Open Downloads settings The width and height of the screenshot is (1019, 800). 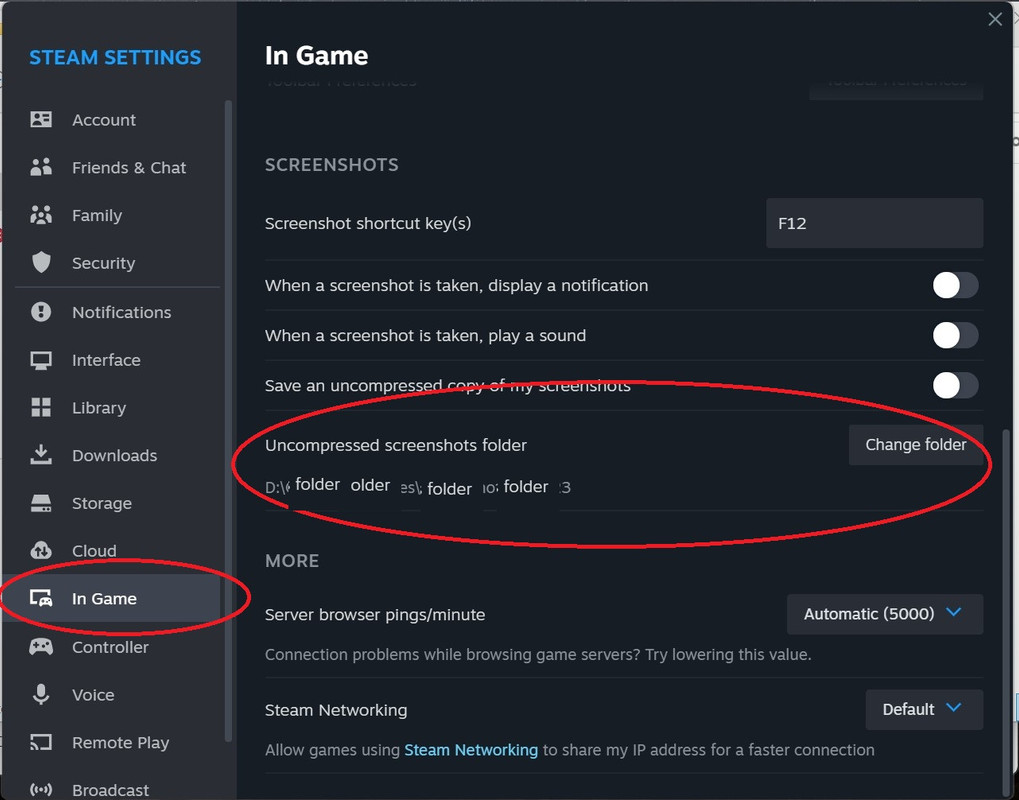112,455
